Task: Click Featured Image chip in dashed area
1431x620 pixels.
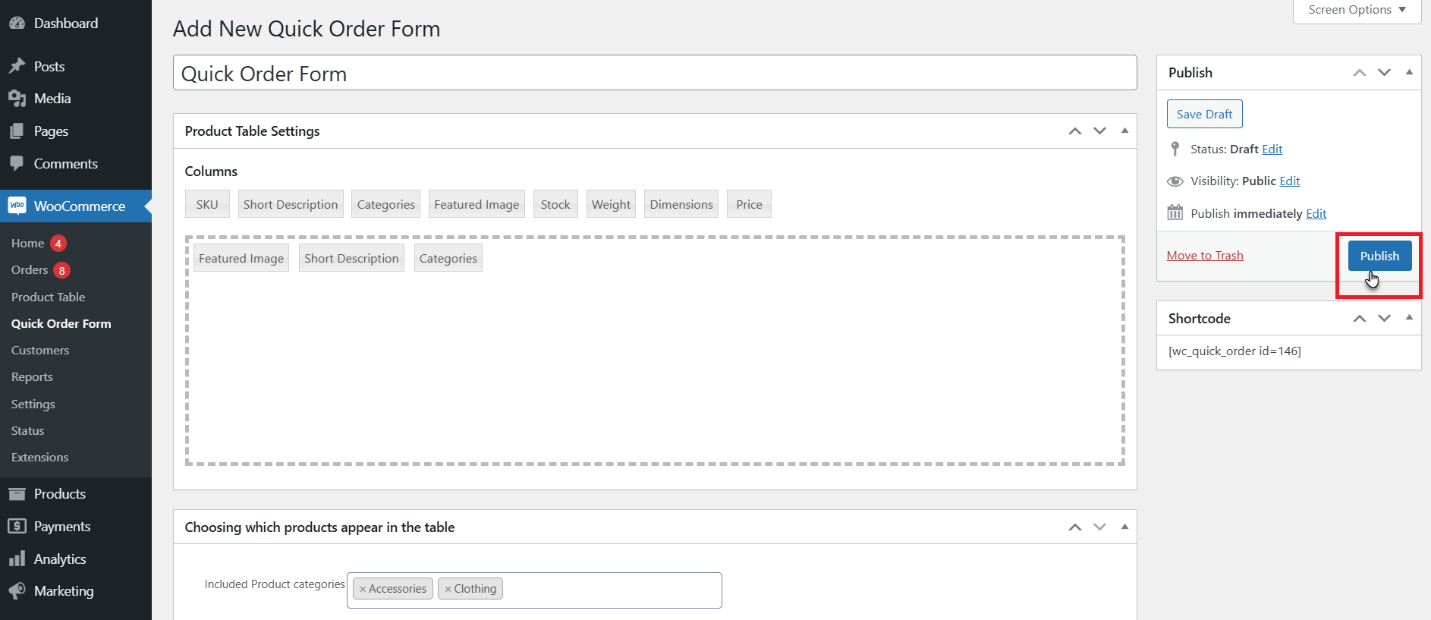Action: pyautogui.click(x=241, y=258)
